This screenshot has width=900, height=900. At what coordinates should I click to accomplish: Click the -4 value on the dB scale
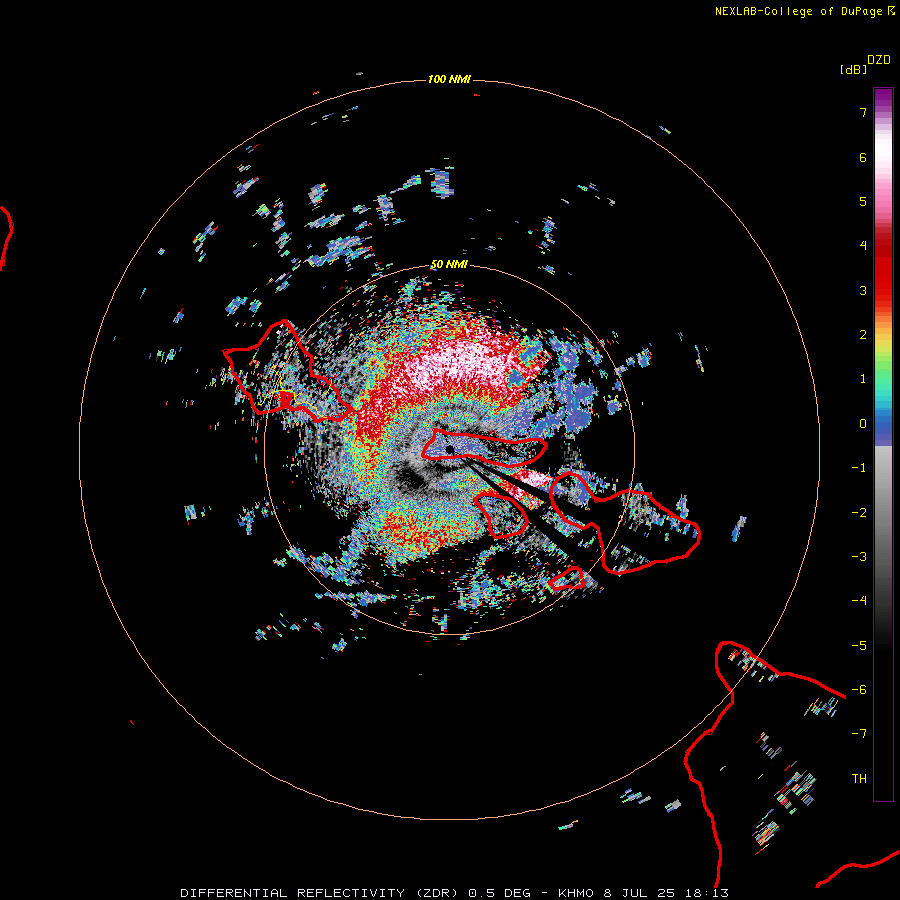tap(859, 600)
